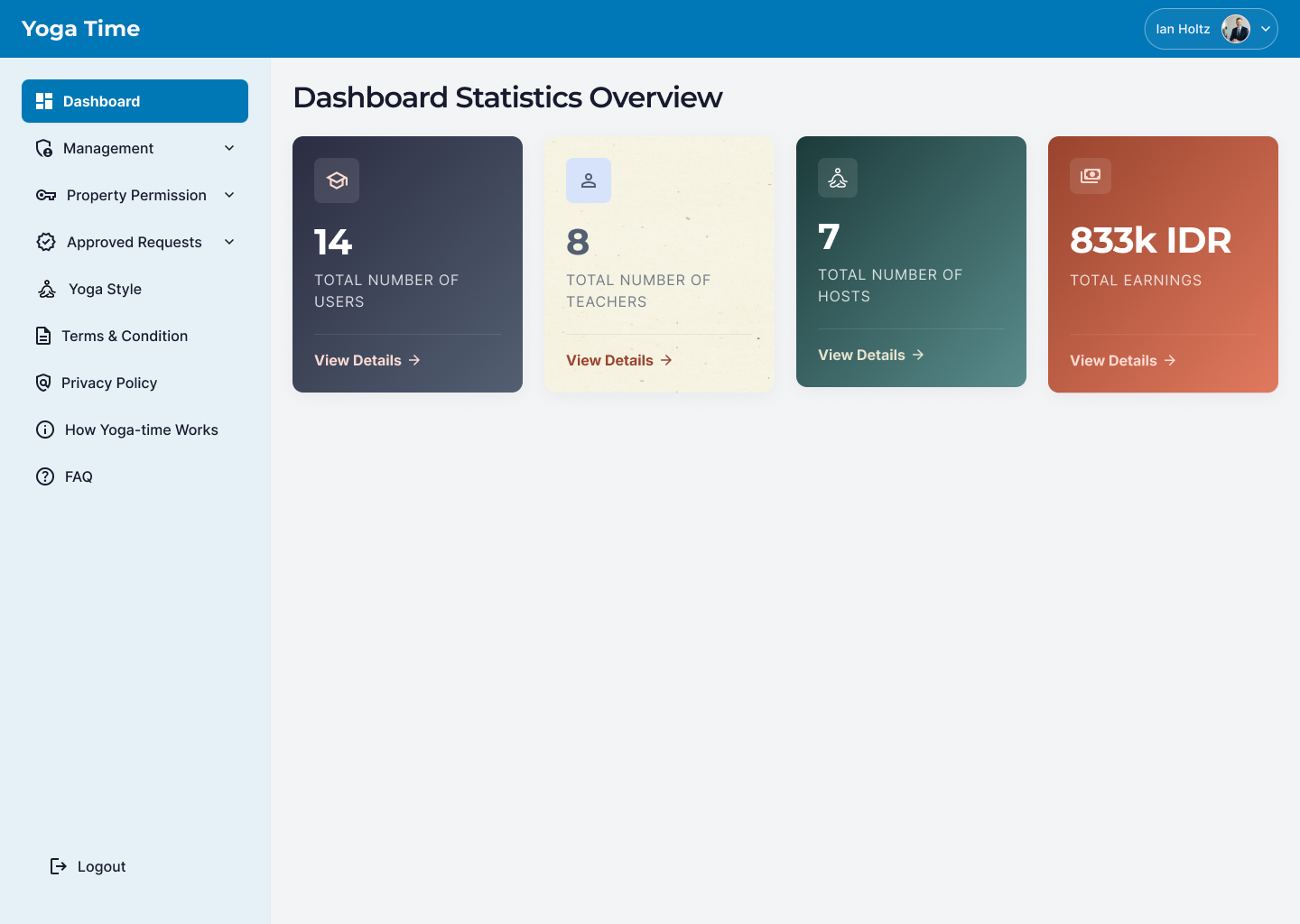Click the info icon beside How Yoga-time Works
The width and height of the screenshot is (1300, 924).
pos(45,430)
